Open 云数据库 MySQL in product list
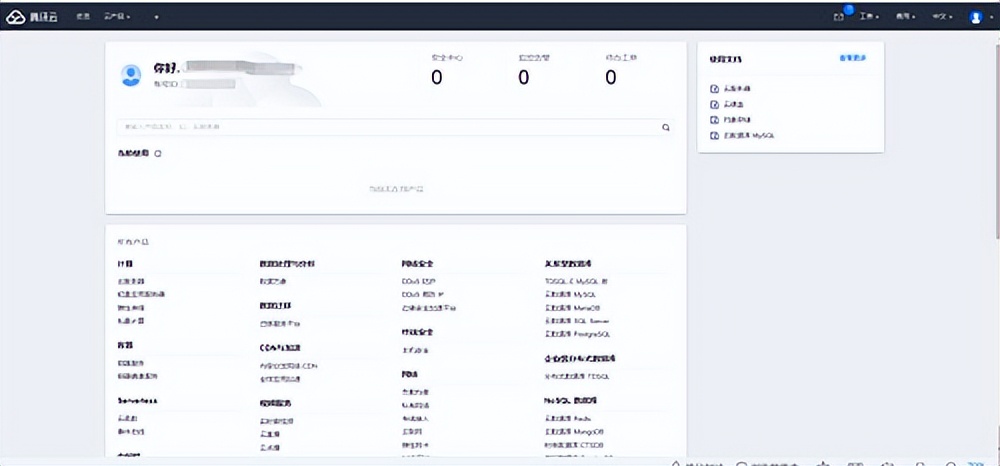The image size is (1000, 466). 570,295
